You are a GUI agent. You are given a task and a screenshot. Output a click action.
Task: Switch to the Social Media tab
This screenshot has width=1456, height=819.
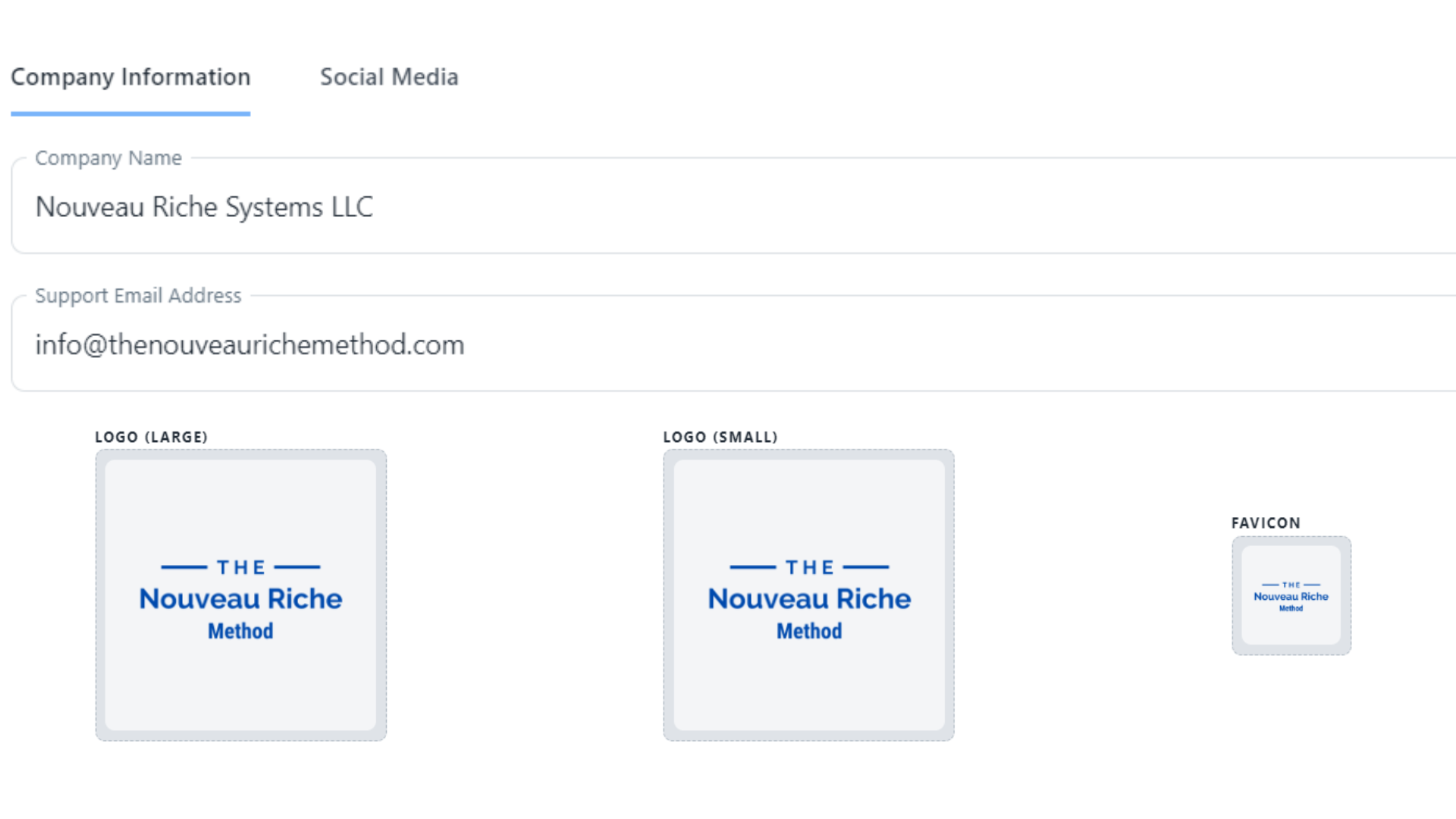(389, 77)
